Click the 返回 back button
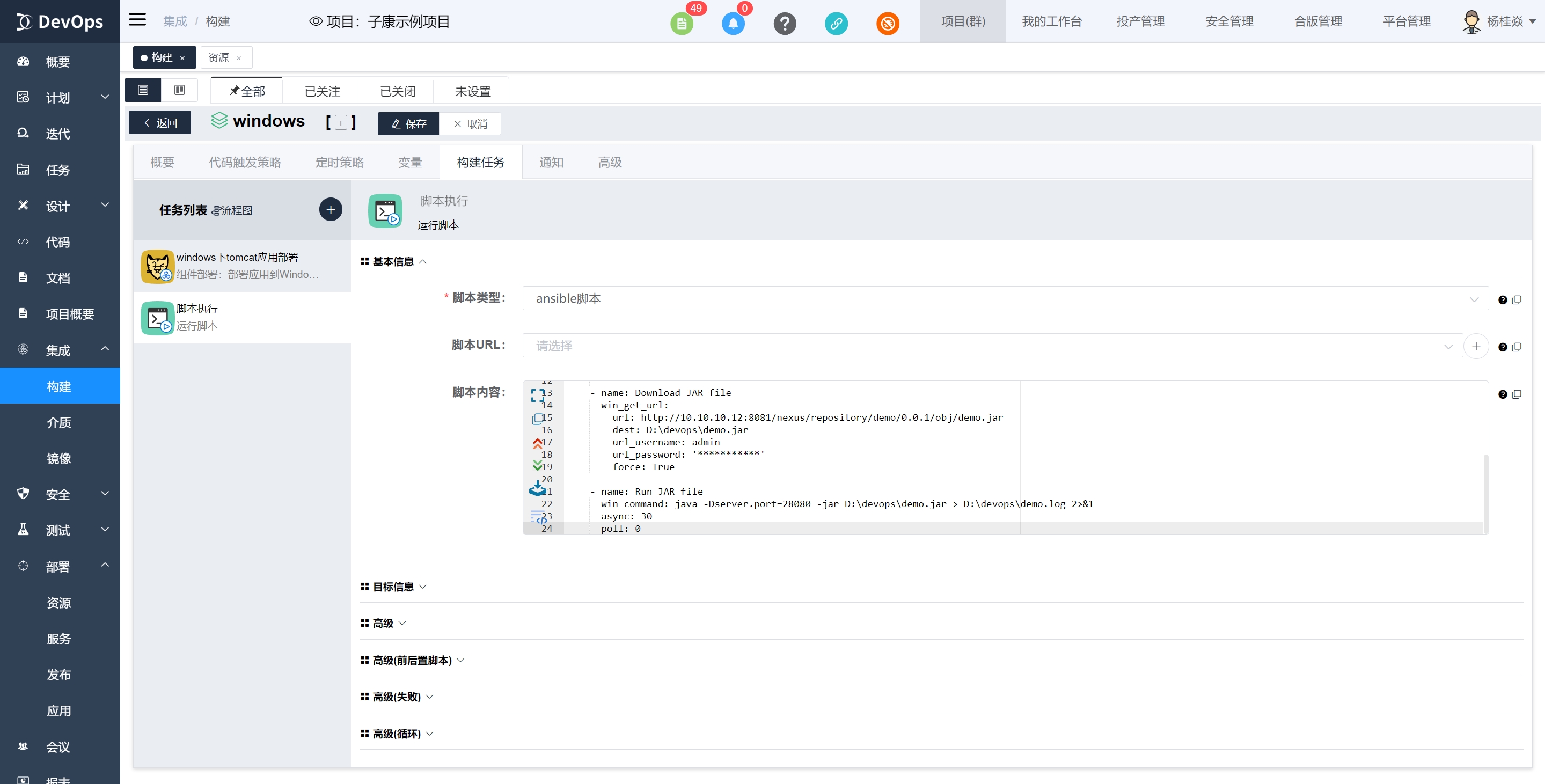Screen dimensions: 1545x784 pyautogui.click(x=160, y=123)
